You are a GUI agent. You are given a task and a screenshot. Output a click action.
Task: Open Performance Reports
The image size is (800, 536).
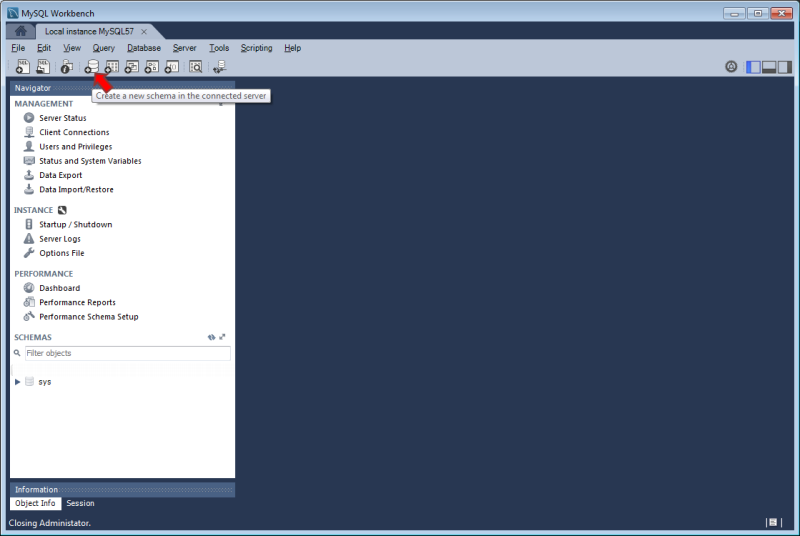77,302
